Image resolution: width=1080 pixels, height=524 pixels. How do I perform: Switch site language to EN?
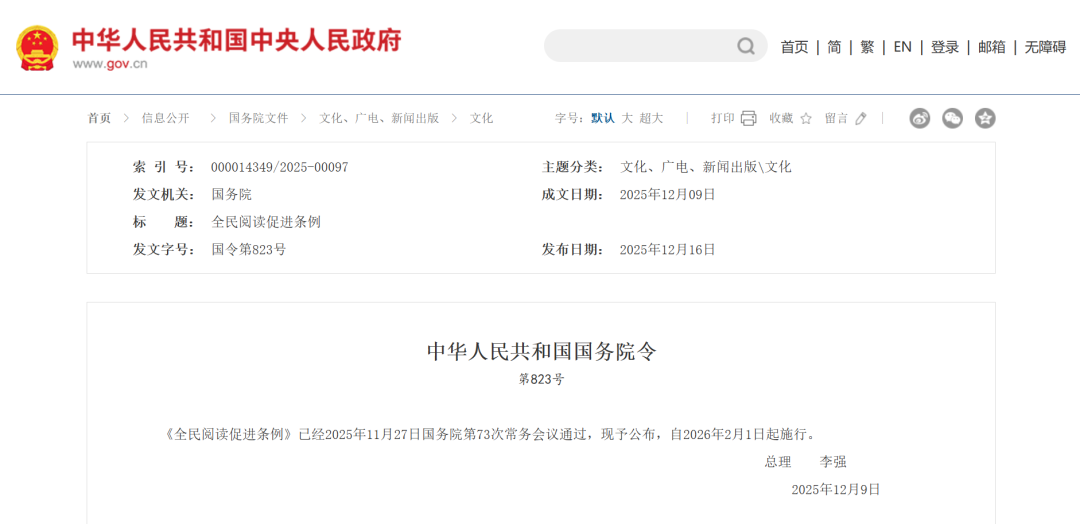tap(902, 47)
